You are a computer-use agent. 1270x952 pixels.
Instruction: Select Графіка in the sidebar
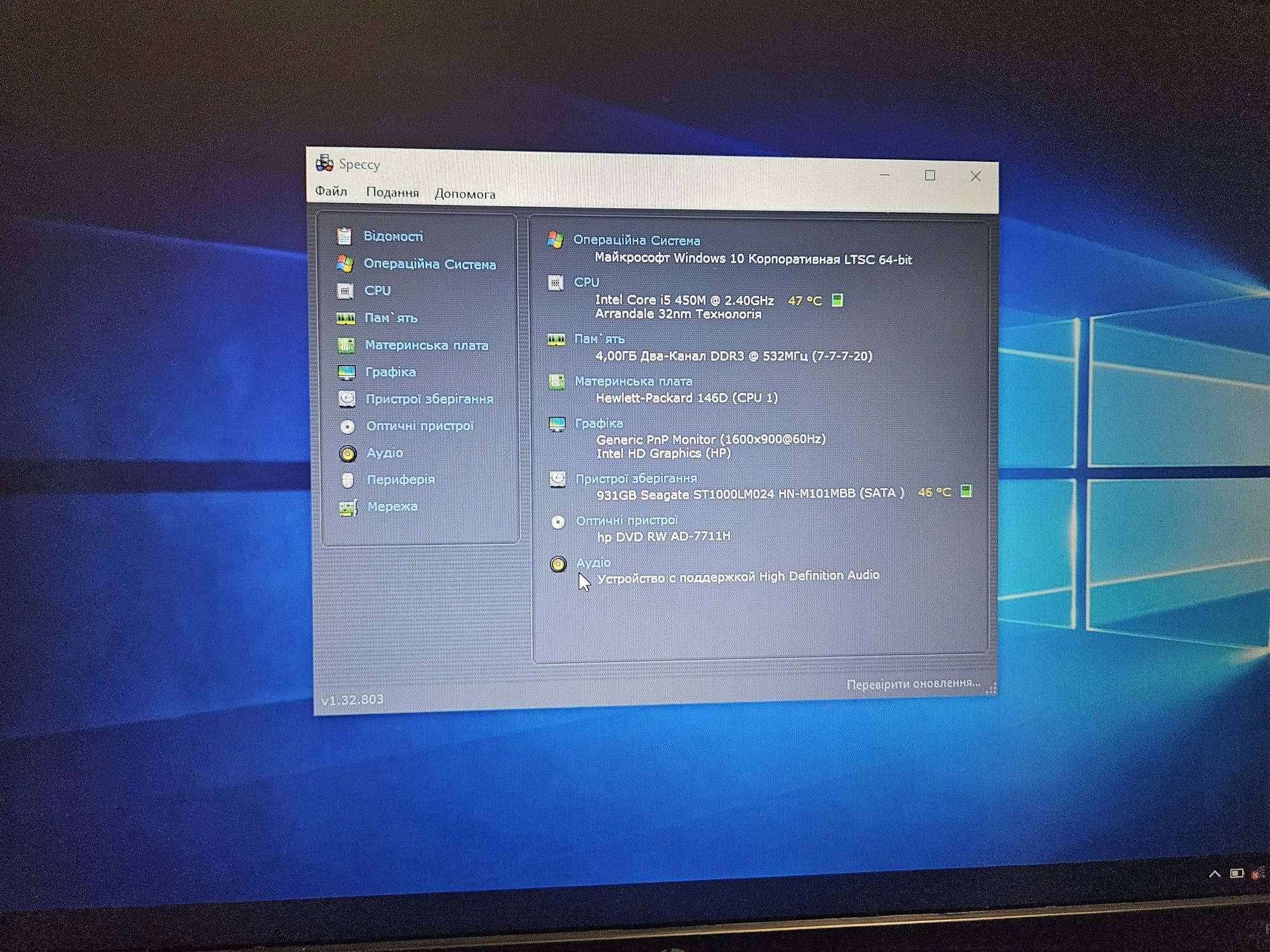click(391, 372)
